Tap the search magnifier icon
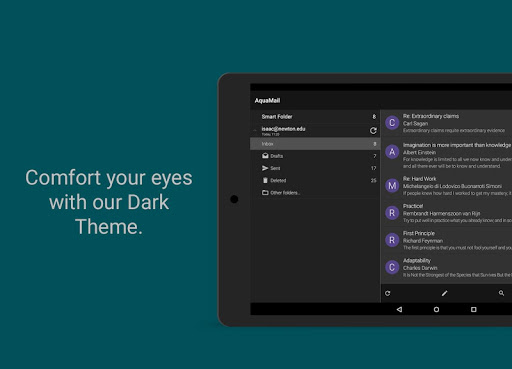Screen dimensions: 512x369 point(501,293)
